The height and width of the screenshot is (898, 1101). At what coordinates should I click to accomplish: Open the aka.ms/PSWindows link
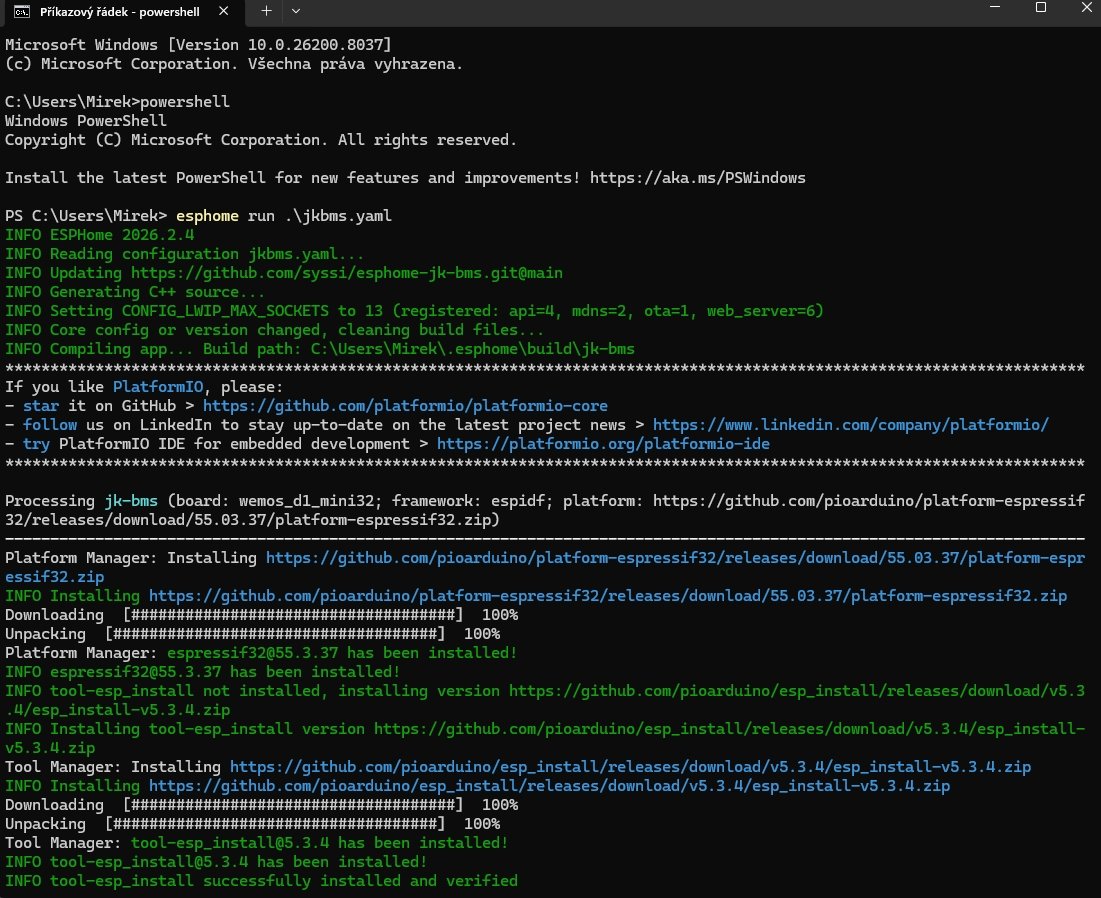697,178
